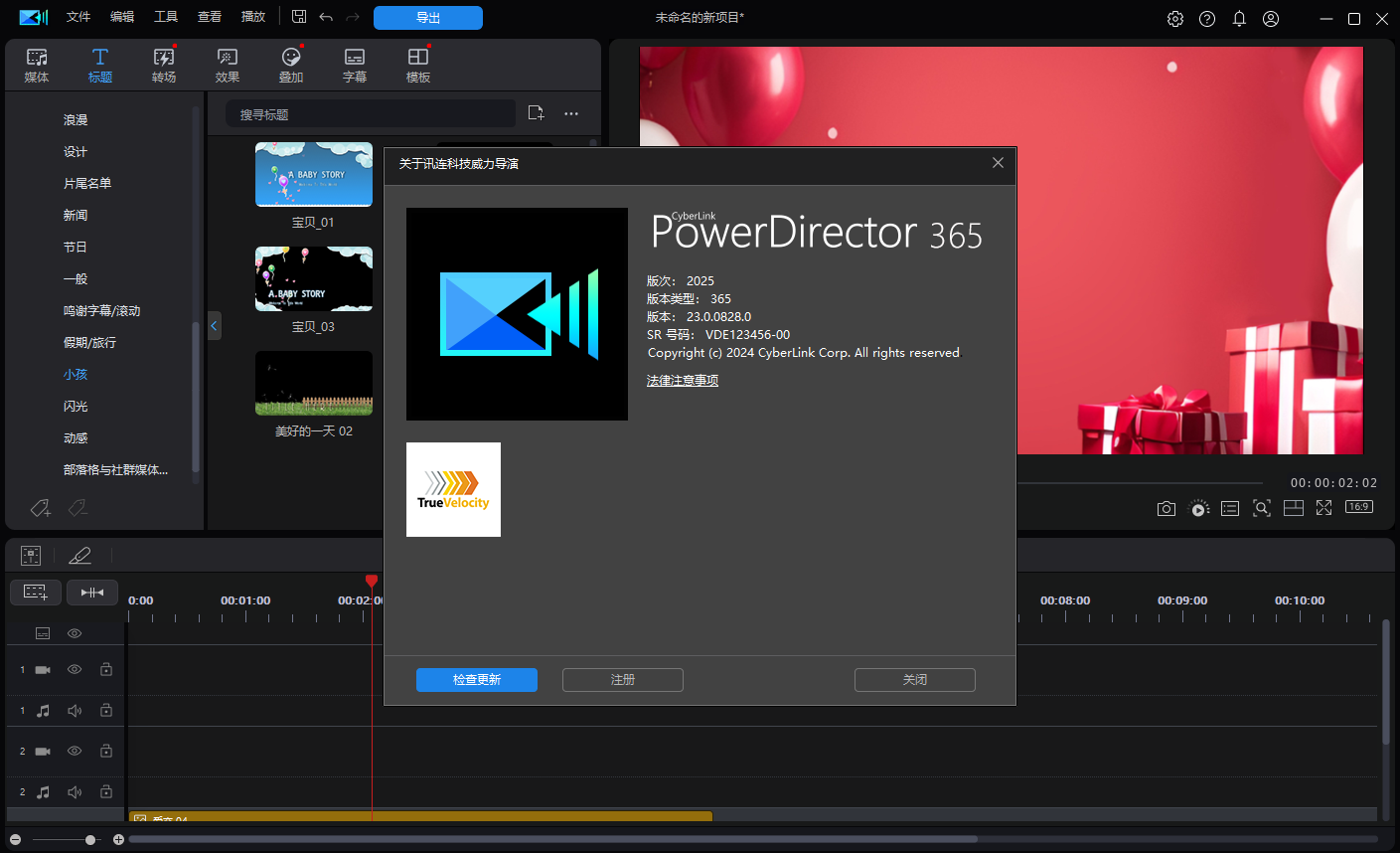1400x853 pixels.
Task: Click the timeline zoom-in plus icon
Action: tap(118, 840)
